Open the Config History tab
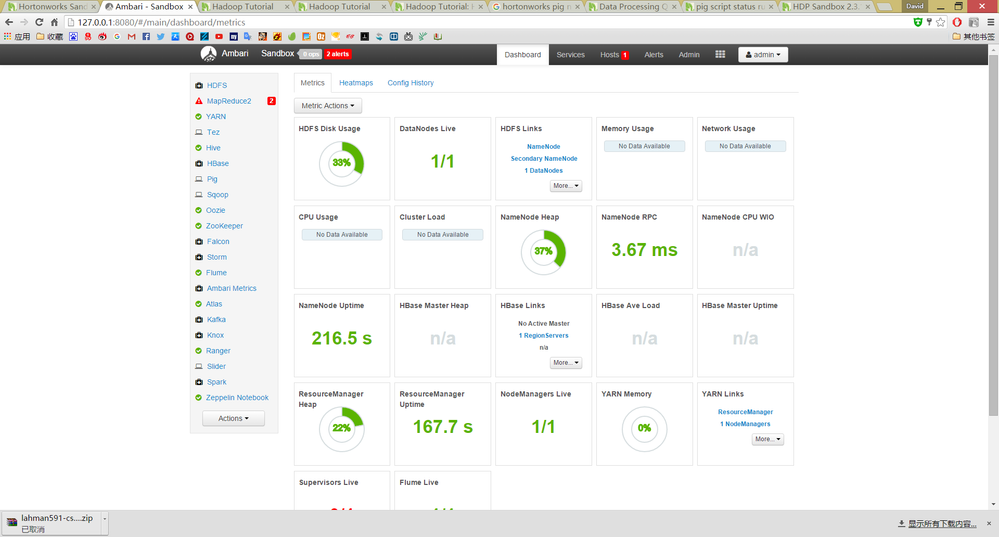 [x=410, y=83]
